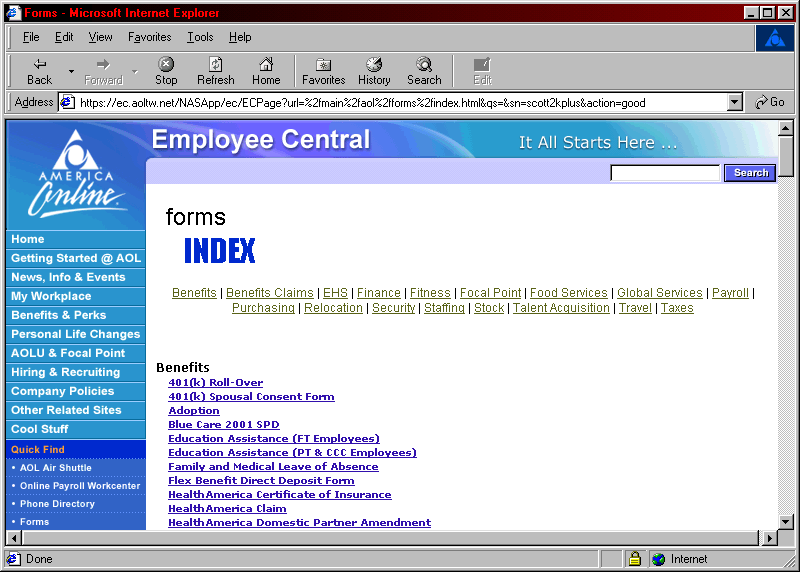
Task: Click the Employee Central search field
Action: tap(665, 173)
